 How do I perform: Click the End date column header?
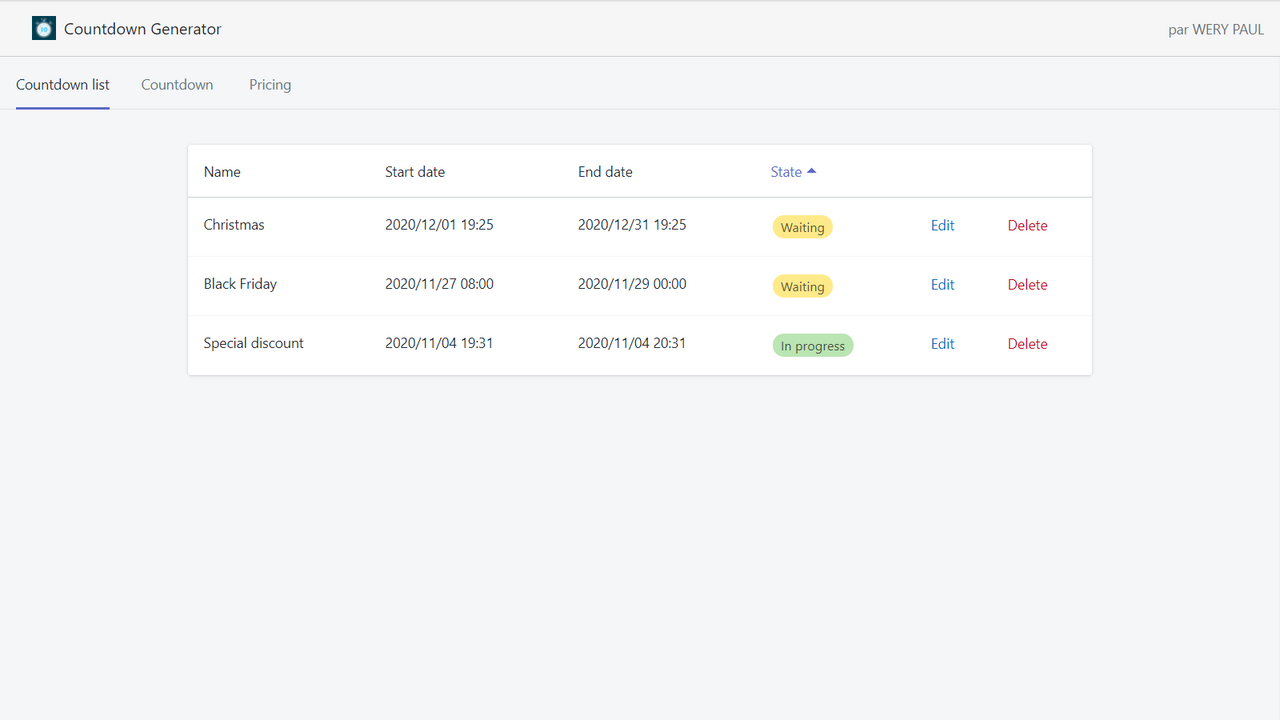point(605,172)
